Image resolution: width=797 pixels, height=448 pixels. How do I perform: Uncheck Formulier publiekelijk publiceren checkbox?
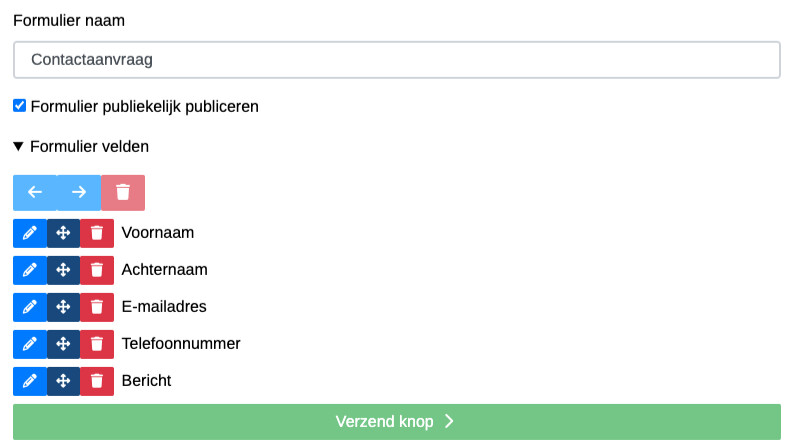point(20,105)
